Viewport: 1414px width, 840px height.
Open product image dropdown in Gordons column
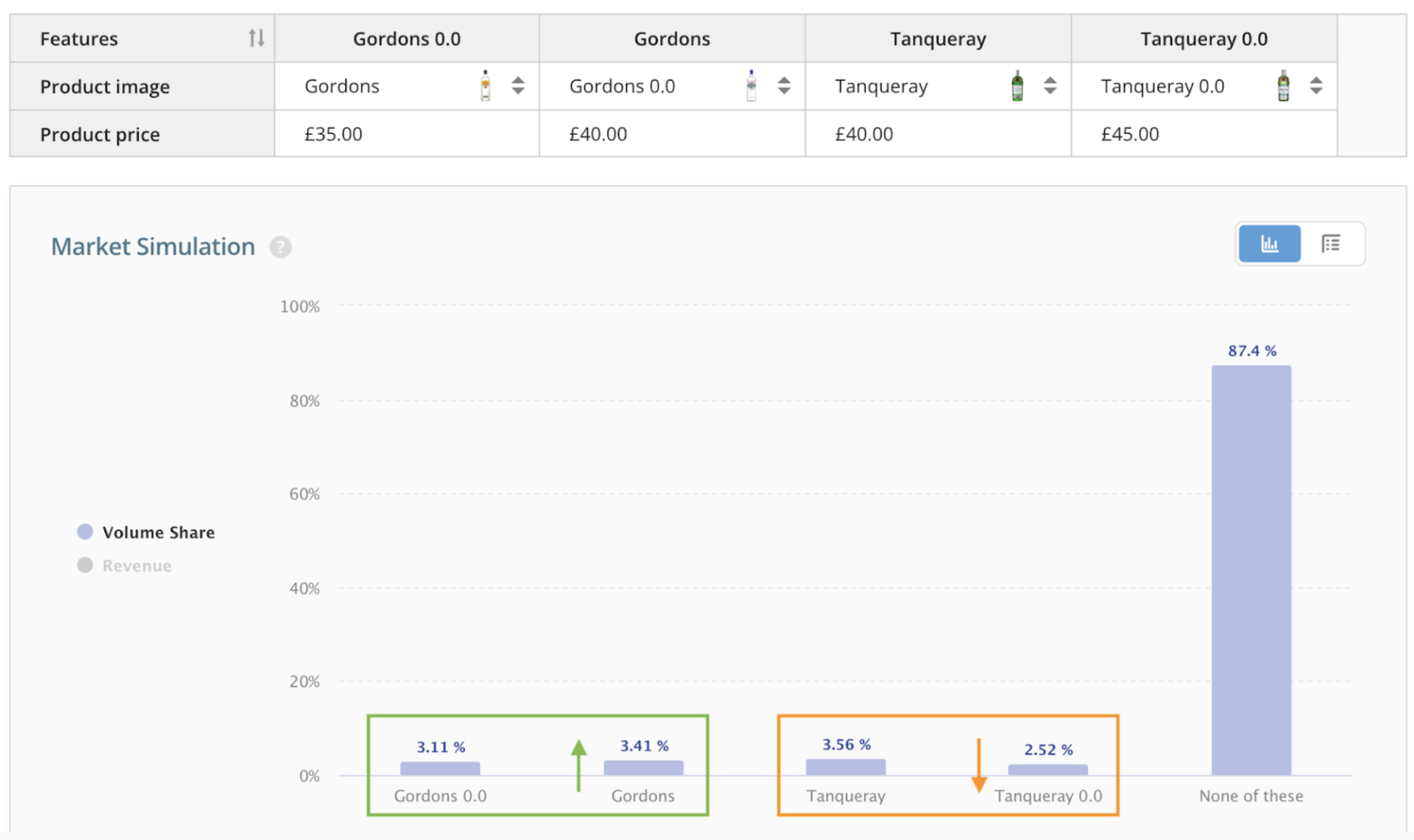tap(784, 86)
